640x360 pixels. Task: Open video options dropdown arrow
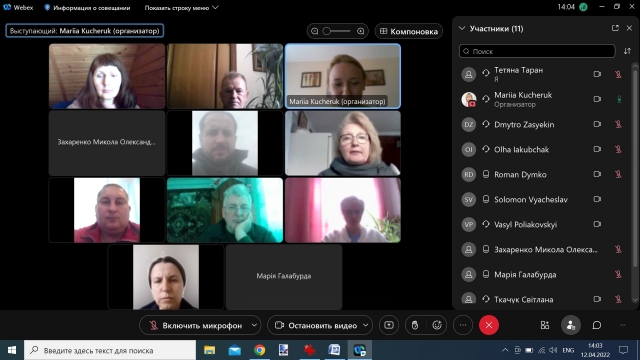coord(366,325)
